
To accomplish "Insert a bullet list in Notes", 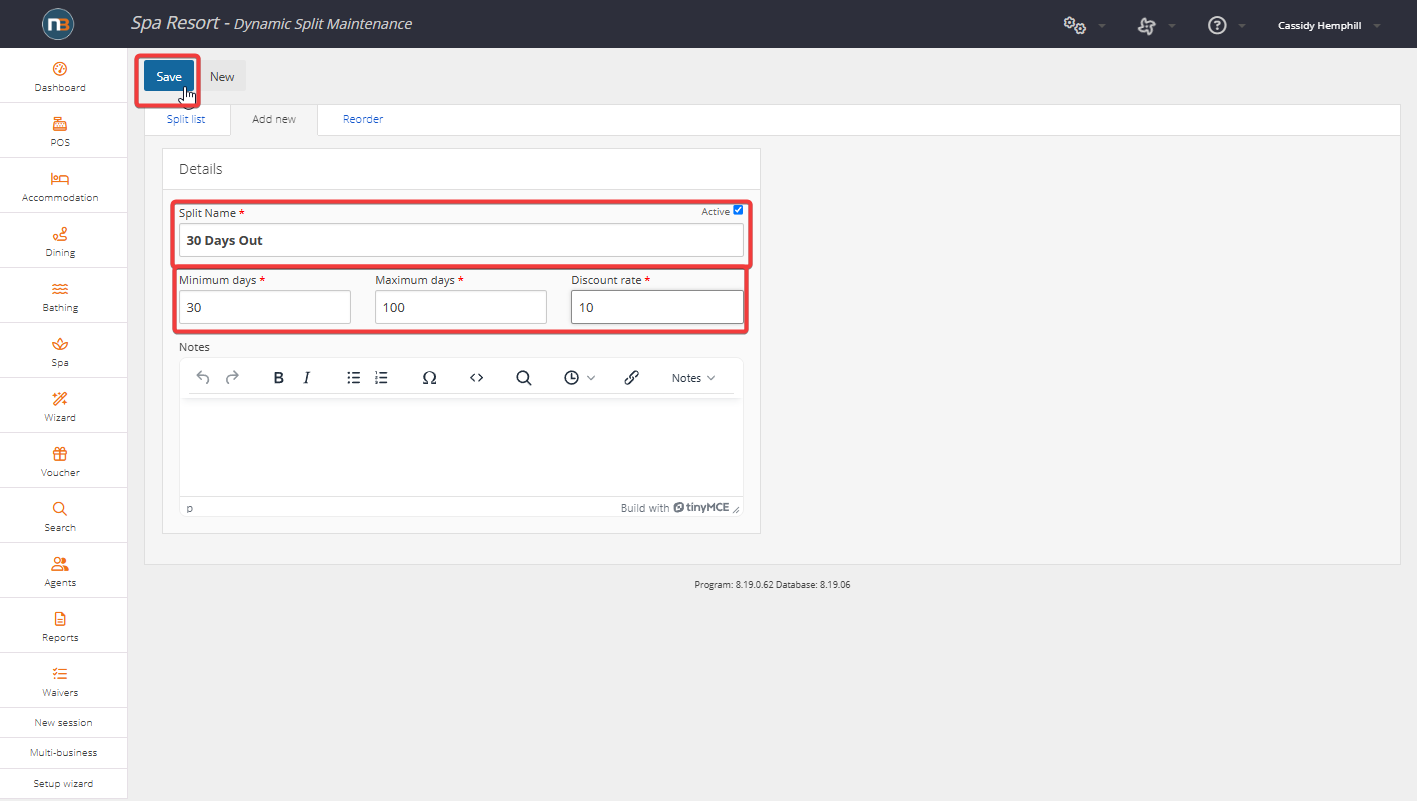I will (x=353, y=378).
